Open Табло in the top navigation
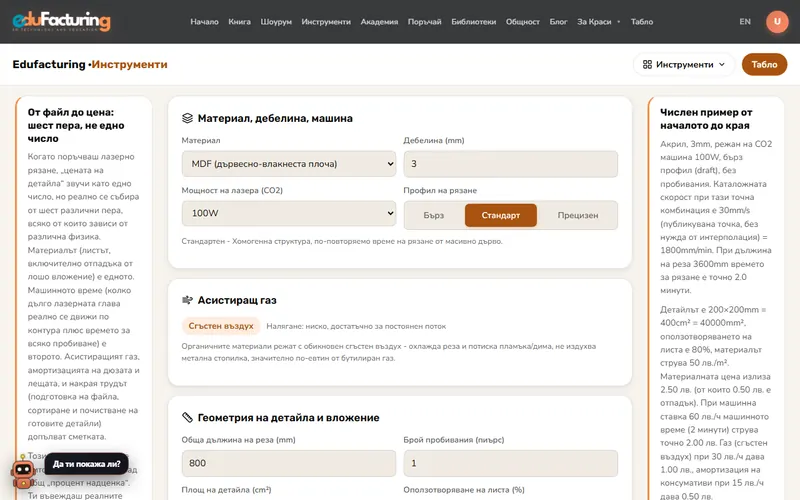The image size is (800, 500). (642, 22)
